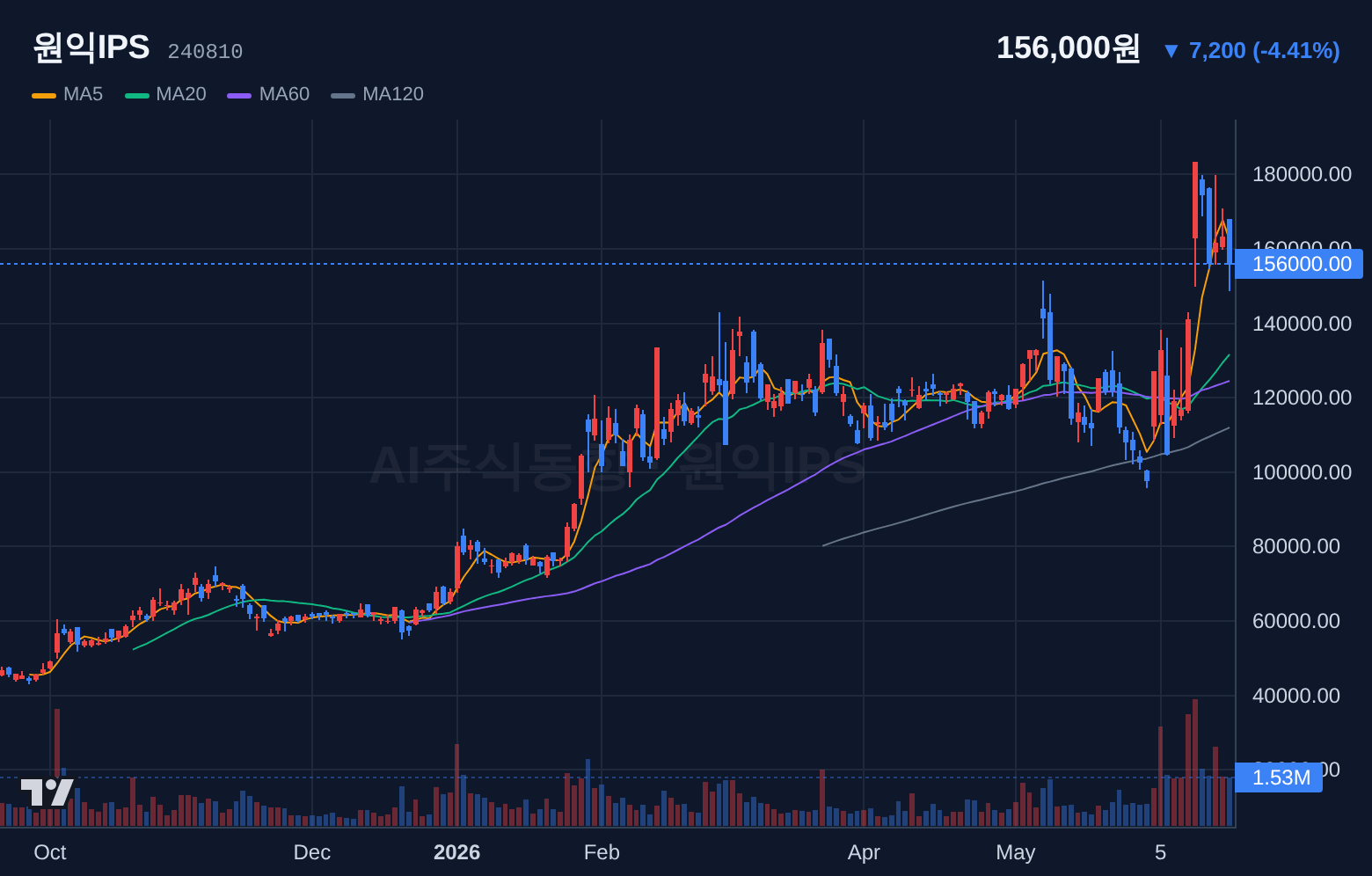Screen dimensions: 1372x876
Task: Click the 140000.00 price axis label
Action: coord(1302,324)
